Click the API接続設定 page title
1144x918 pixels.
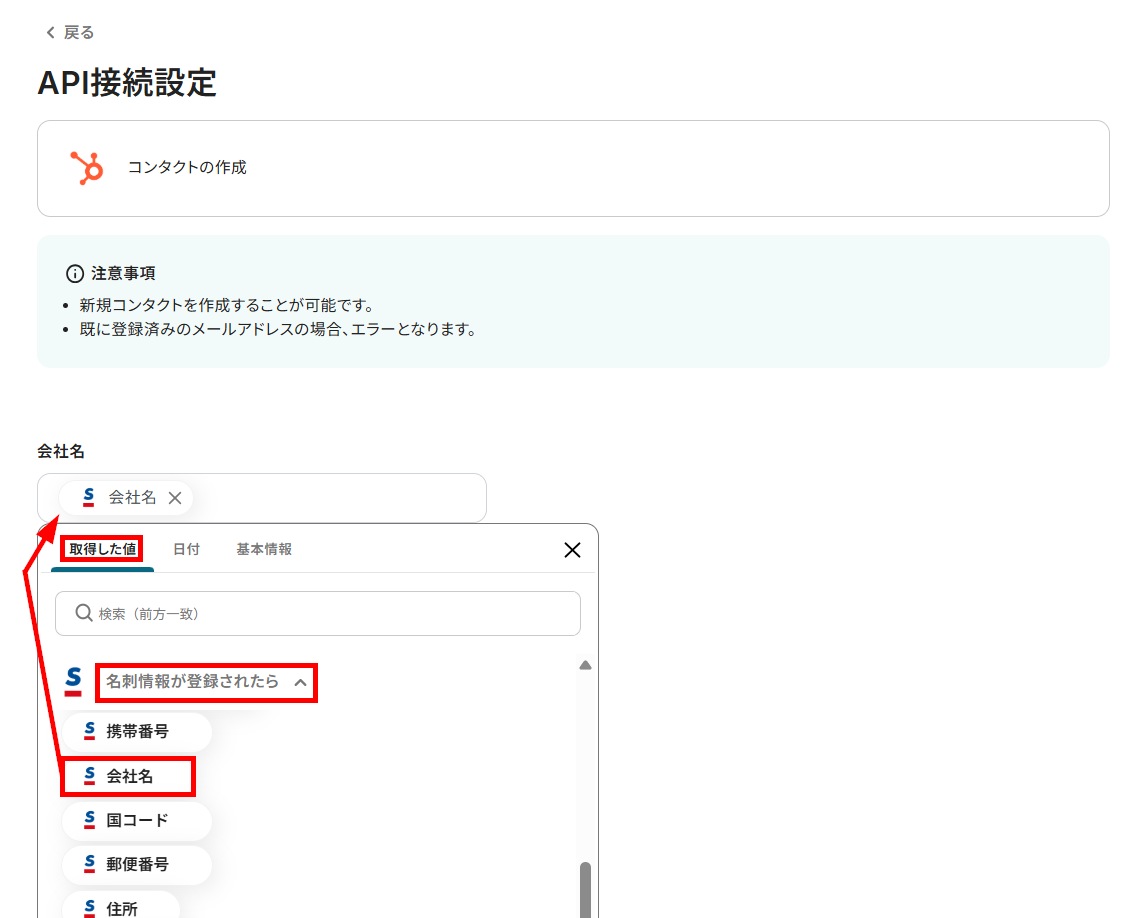[x=127, y=82]
